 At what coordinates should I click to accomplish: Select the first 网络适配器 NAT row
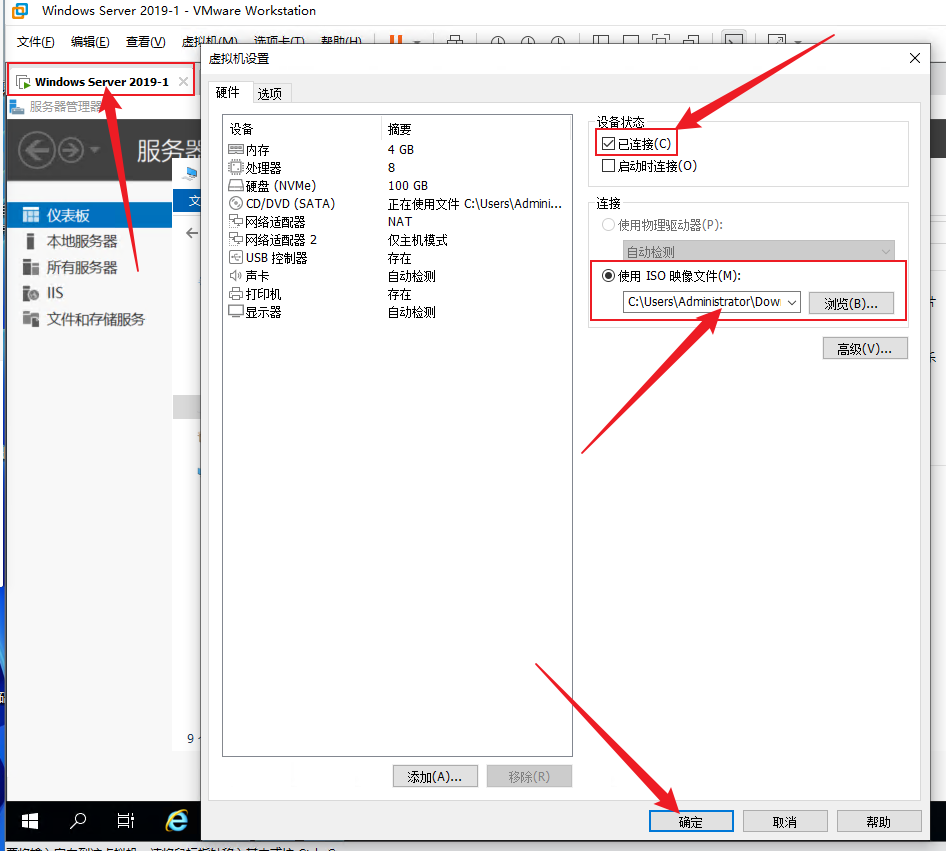[x=396, y=222]
